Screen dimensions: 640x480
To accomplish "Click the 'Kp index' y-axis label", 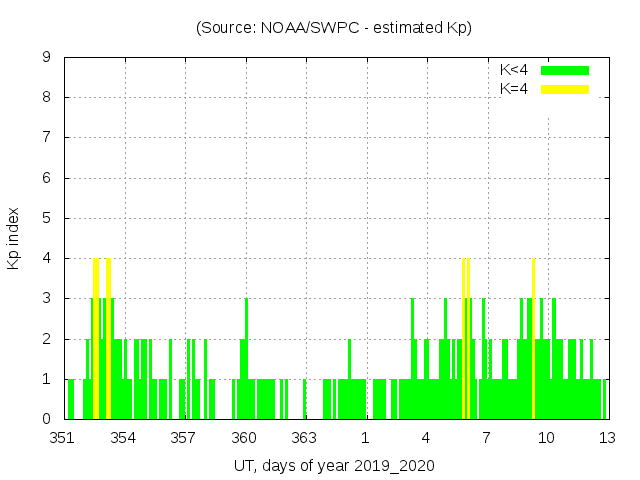I will click(x=14, y=239).
